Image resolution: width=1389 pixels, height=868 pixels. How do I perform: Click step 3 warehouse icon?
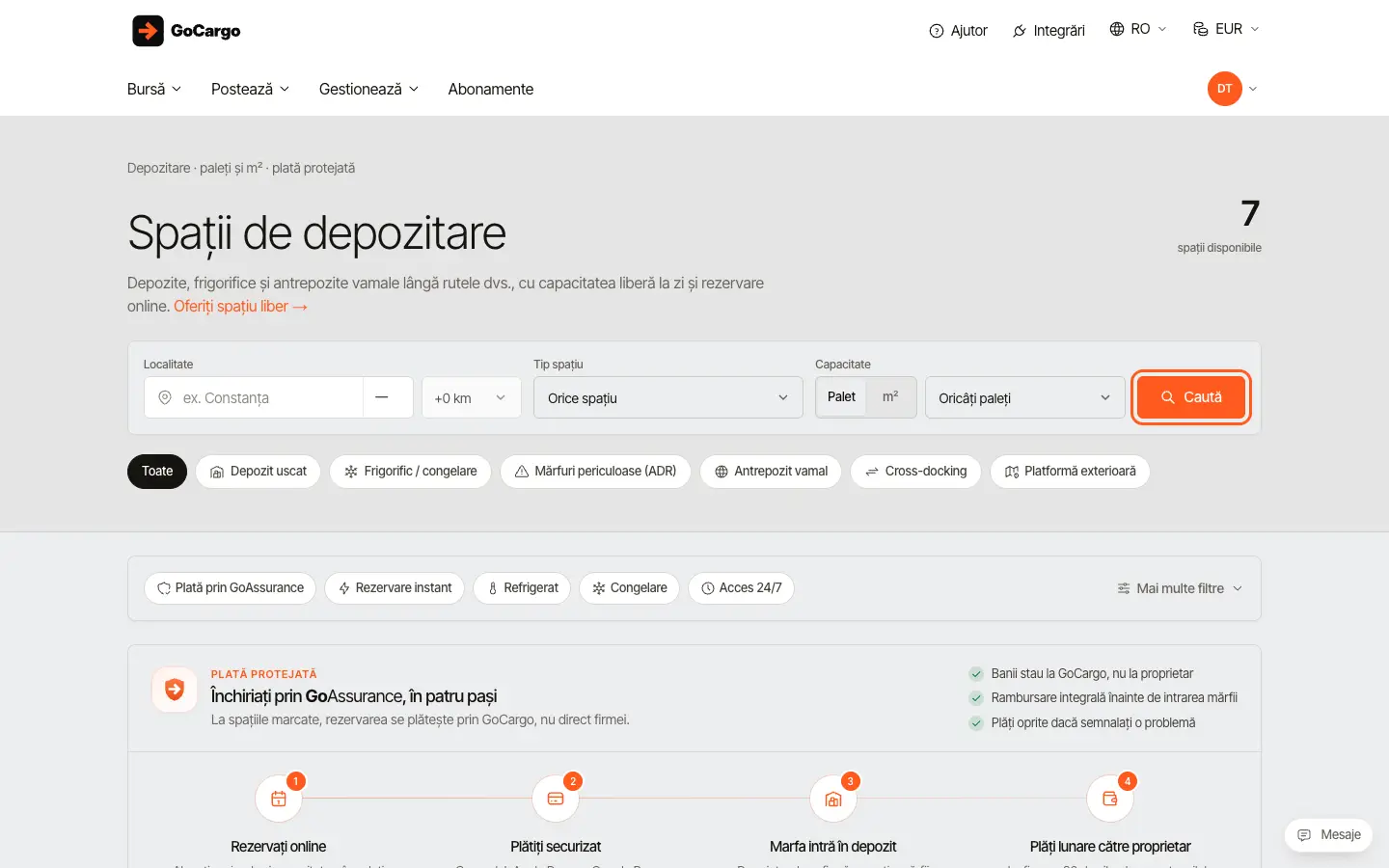pyautogui.click(x=833, y=799)
